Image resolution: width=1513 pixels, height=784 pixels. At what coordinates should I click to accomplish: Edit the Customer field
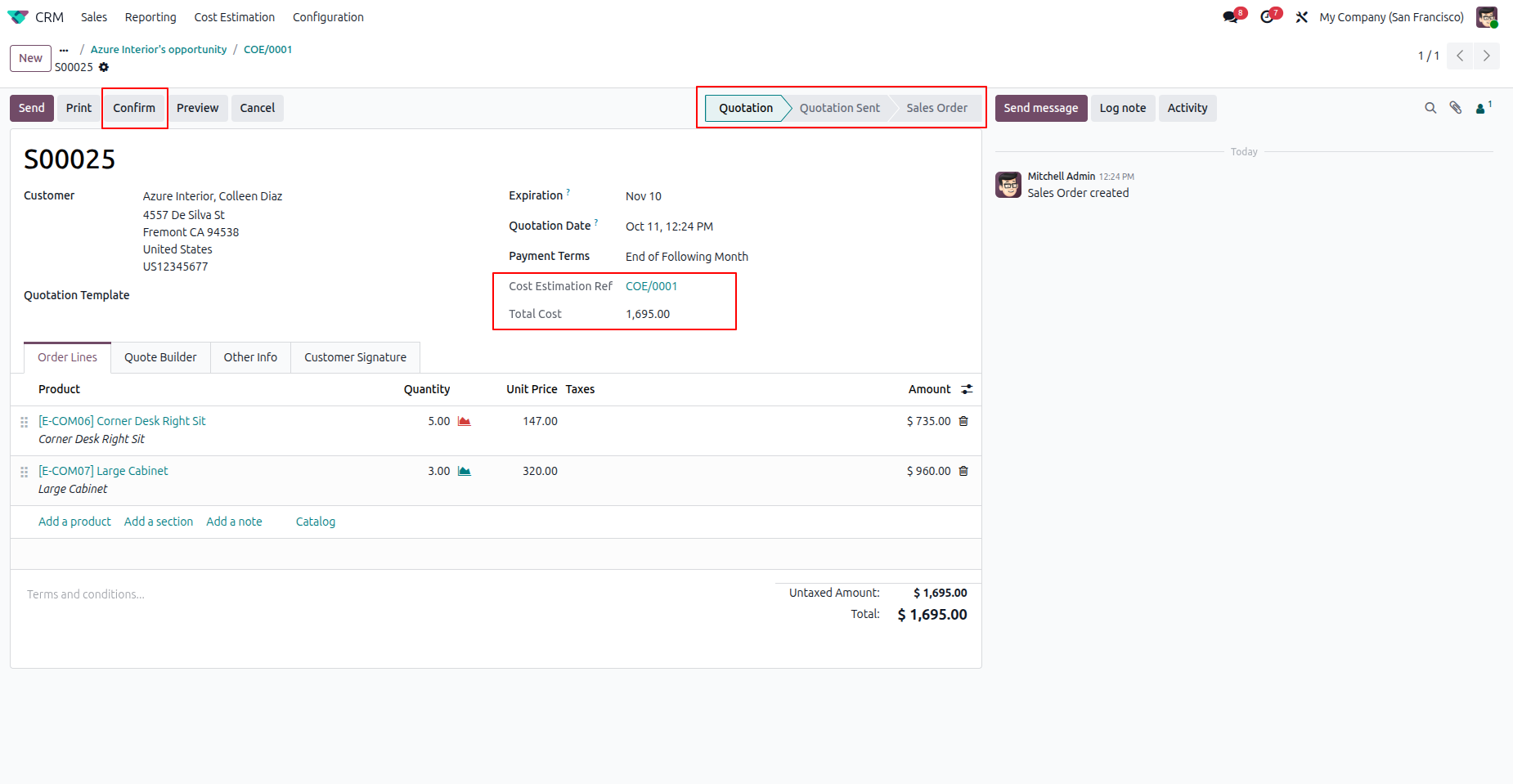tap(213, 196)
